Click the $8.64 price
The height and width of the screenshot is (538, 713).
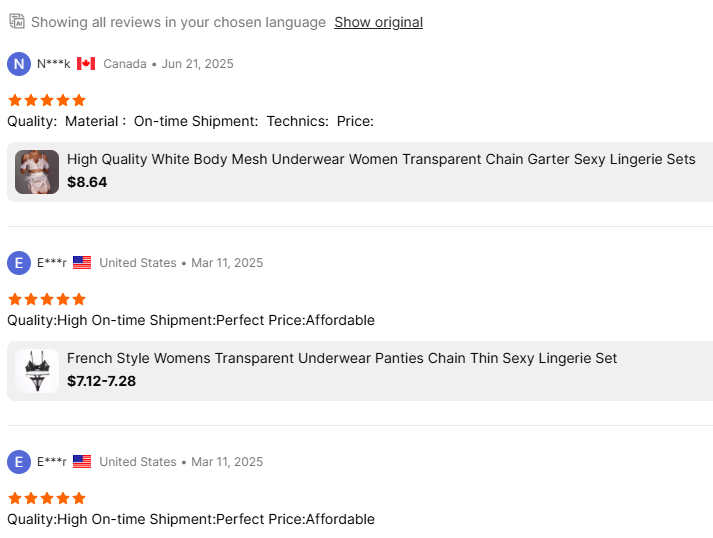tap(87, 182)
